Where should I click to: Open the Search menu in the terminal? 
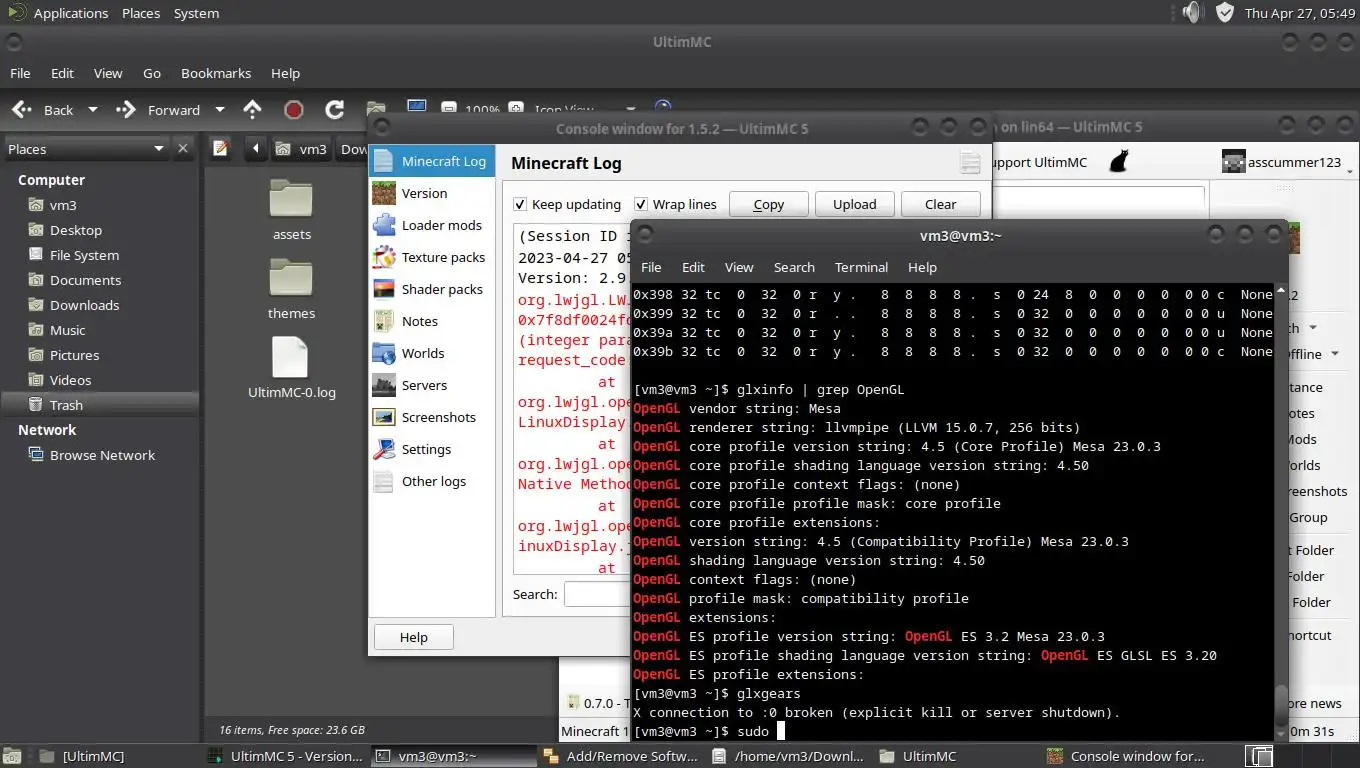coord(794,267)
